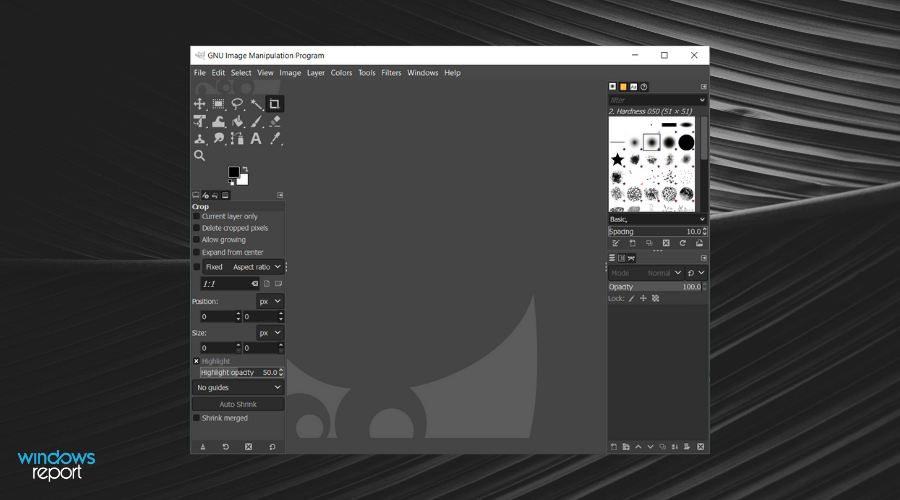900x500 pixels.
Task: Delete layer icon in Layers panel
Action: pyautogui.click(x=700, y=447)
